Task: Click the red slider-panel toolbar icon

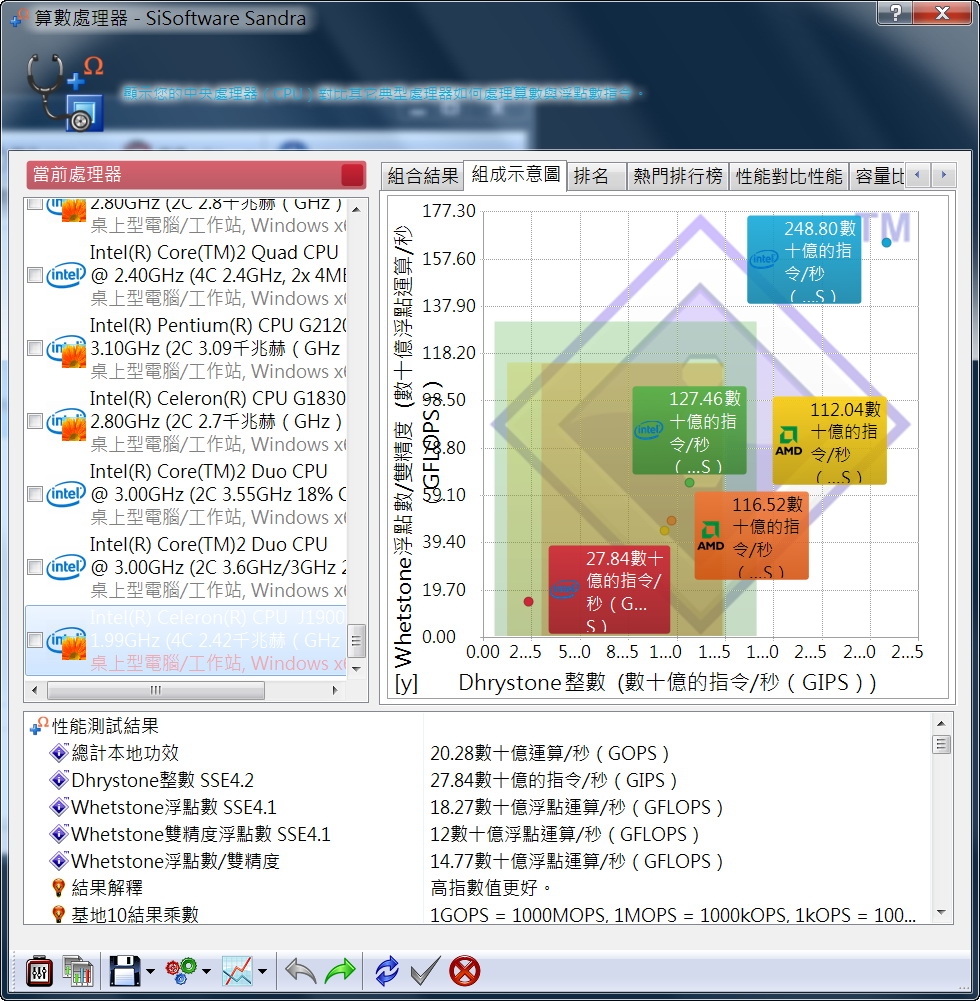Action: pyautogui.click(x=39, y=971)
